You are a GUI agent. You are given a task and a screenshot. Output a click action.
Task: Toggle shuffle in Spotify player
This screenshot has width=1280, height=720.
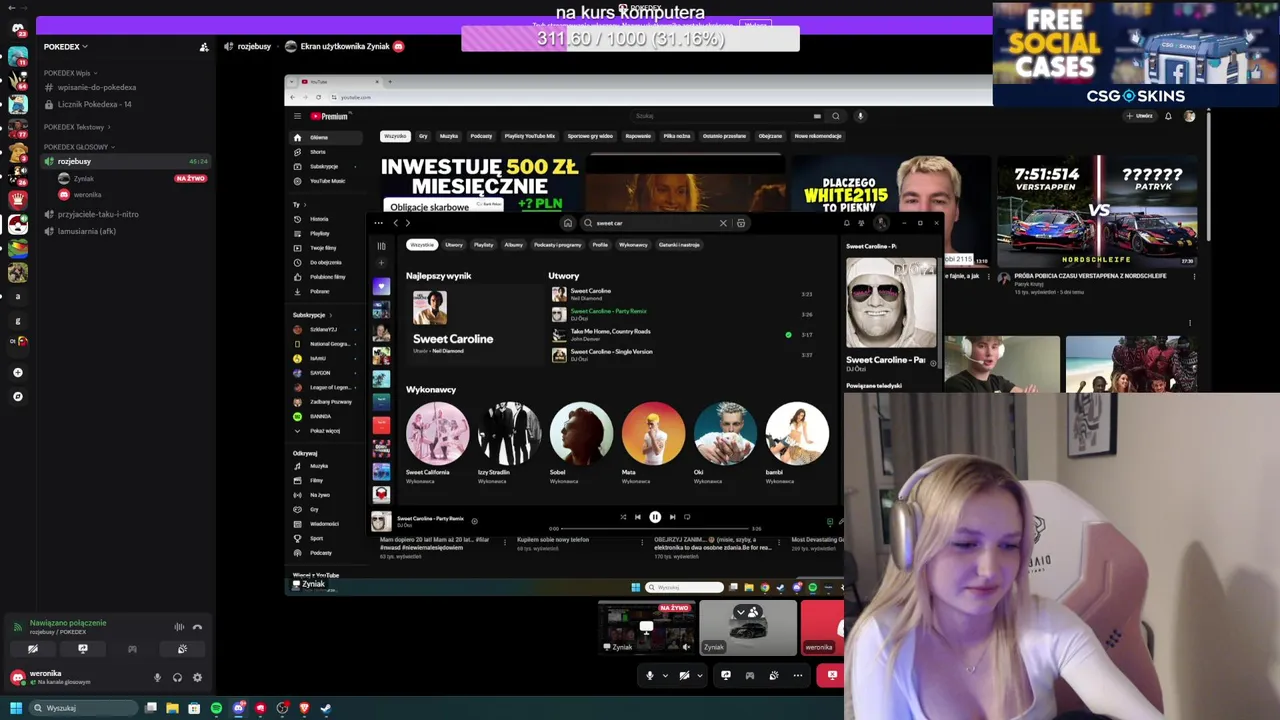pyautogui.click(x=623, y=517)
